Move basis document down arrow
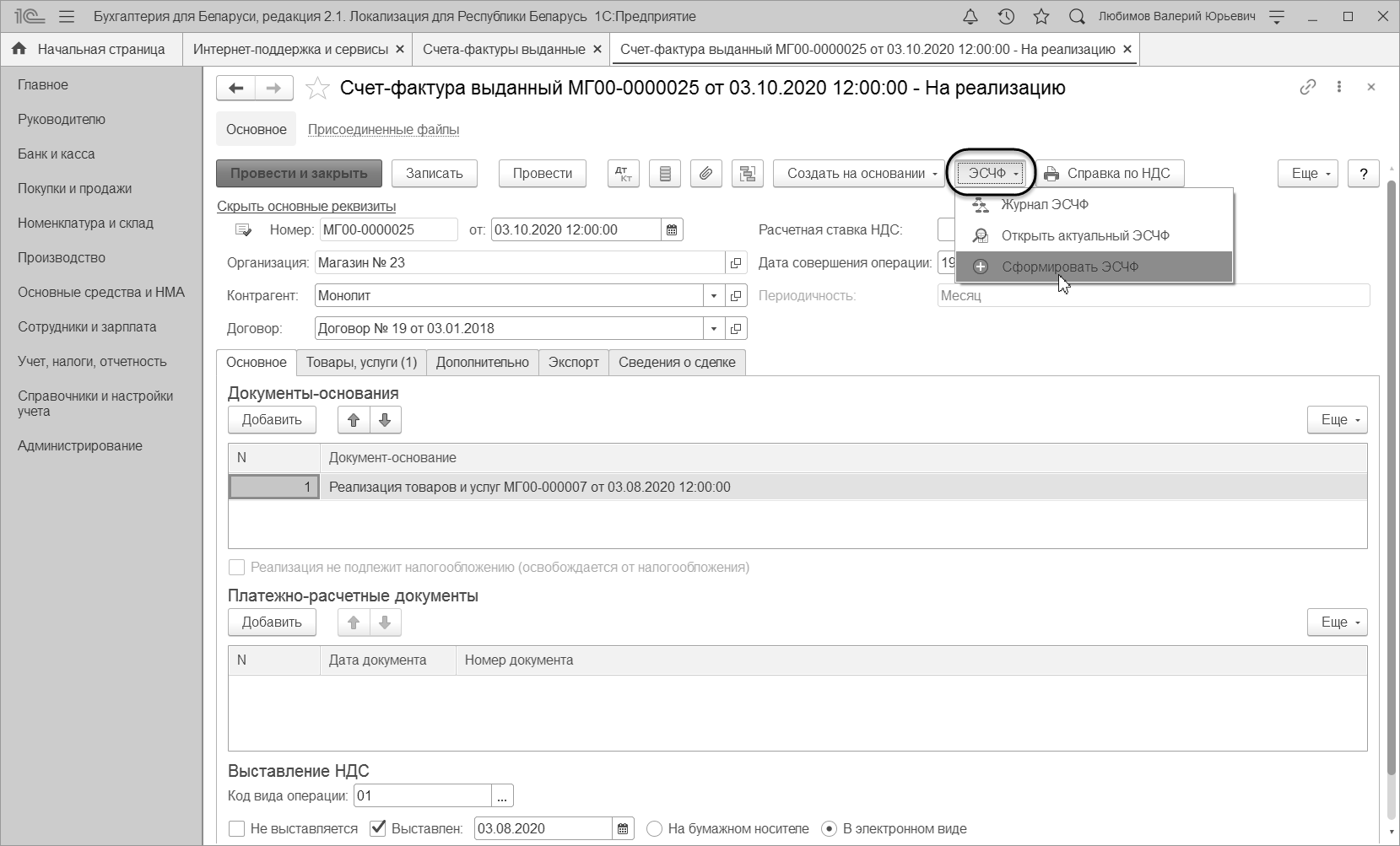1400x846 pixels. pyautogui.click(x=385, y=419)
